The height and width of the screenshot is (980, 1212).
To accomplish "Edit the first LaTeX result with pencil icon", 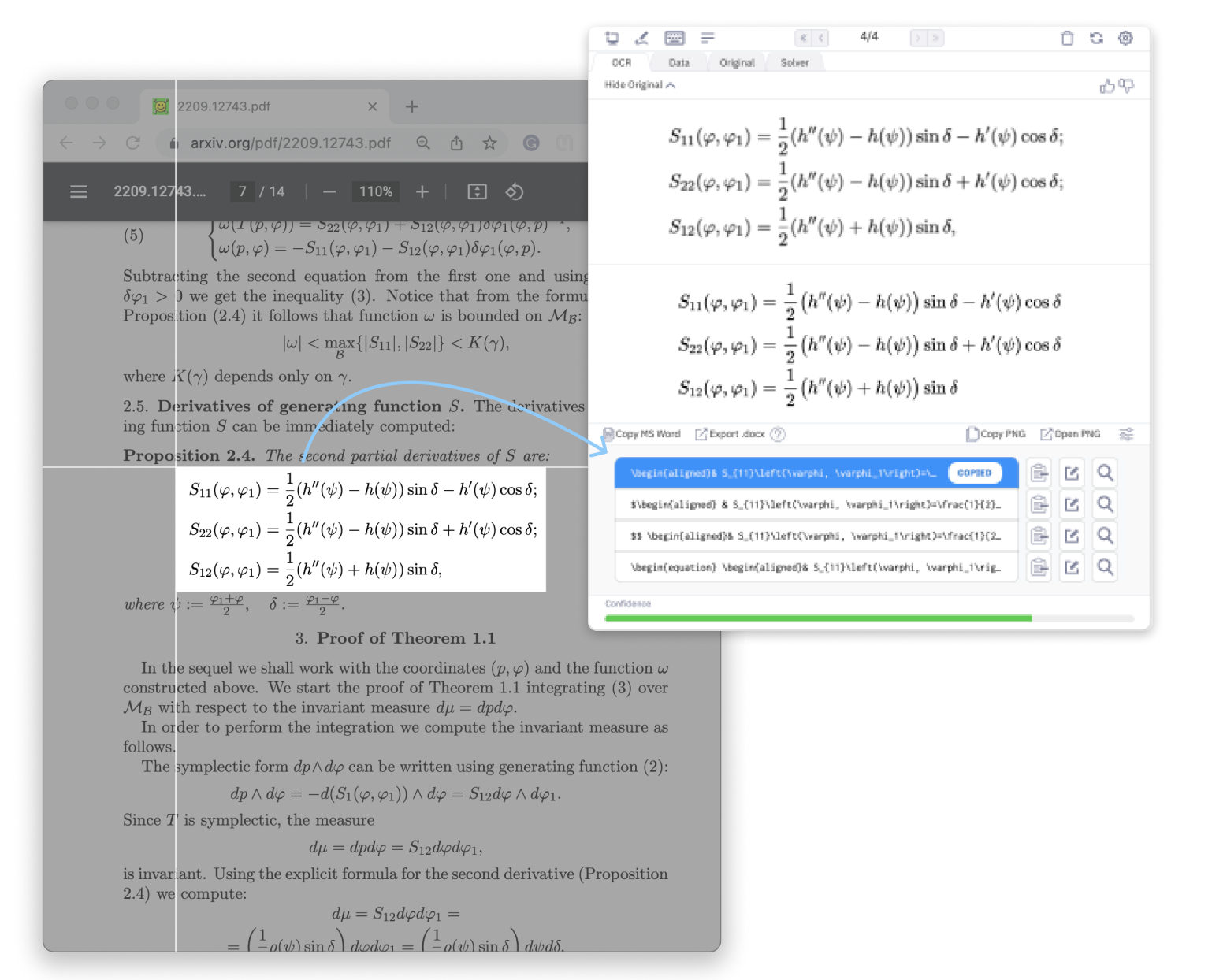I will [x=1072, y=473].
